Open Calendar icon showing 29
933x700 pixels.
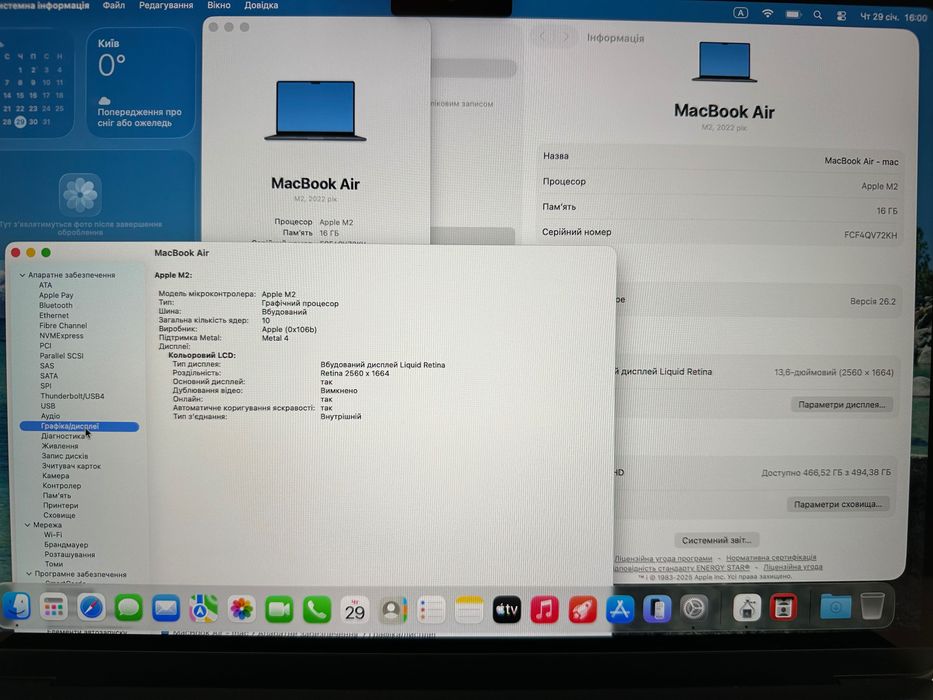[355, 610]
